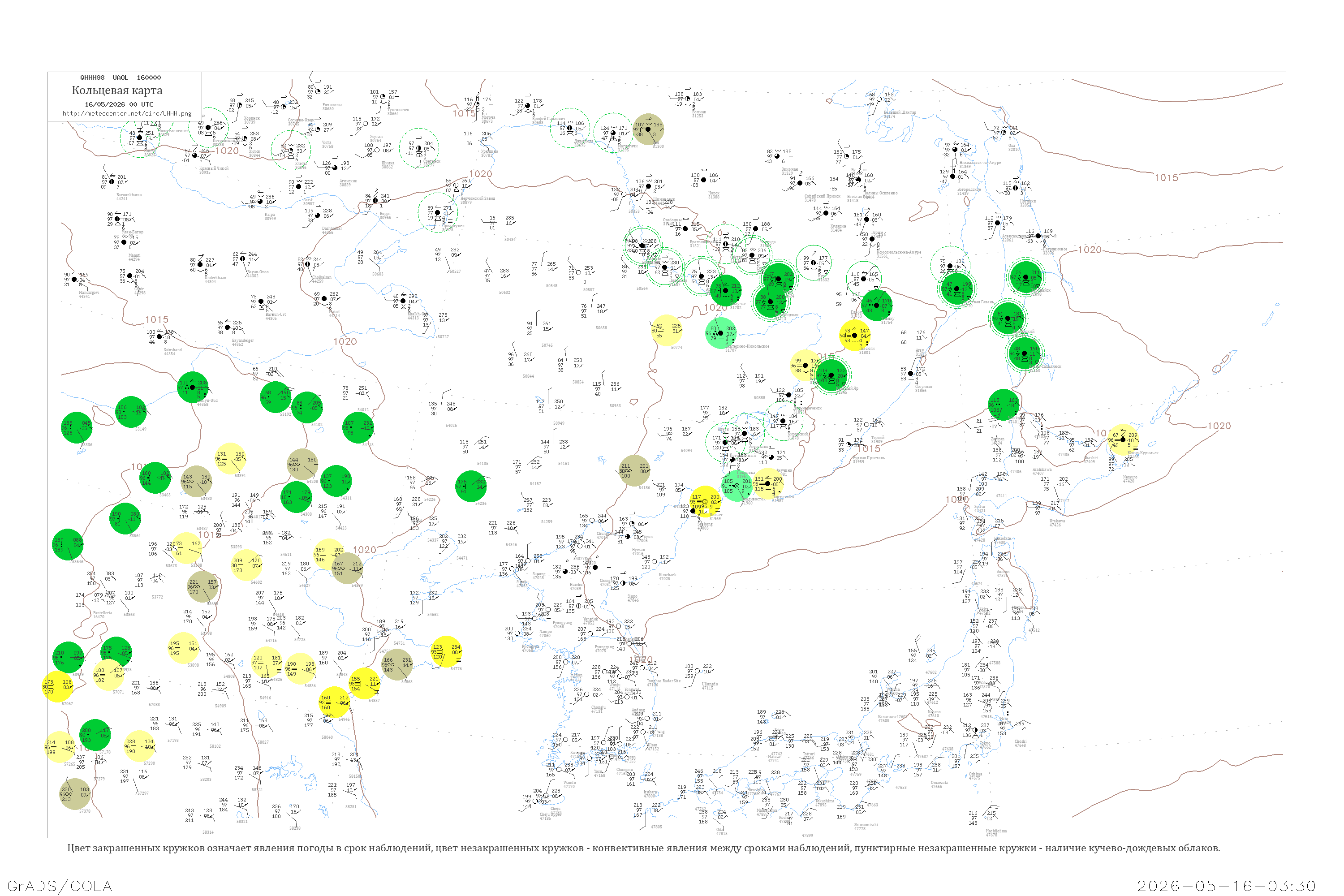Select the "Большой Шантар" station label
Viewport: 1344px width, 896px height.
click(x=900, y=114)
